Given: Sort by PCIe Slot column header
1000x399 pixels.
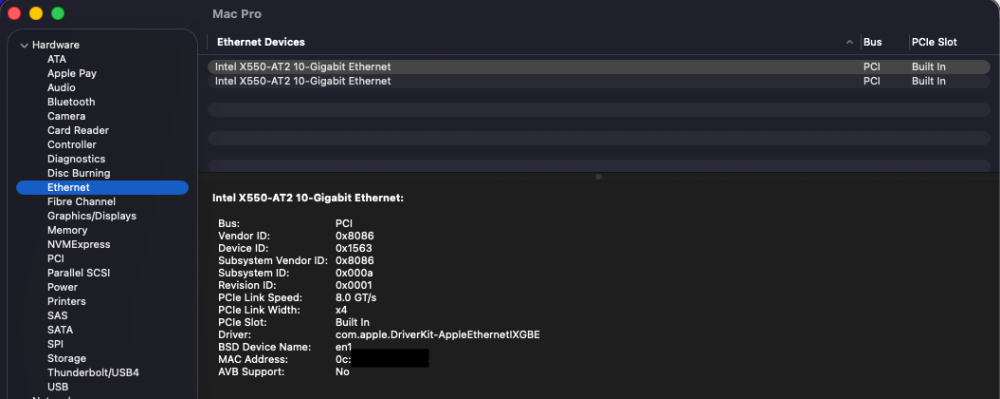Looking at the screenshot, I should [934, 42].
